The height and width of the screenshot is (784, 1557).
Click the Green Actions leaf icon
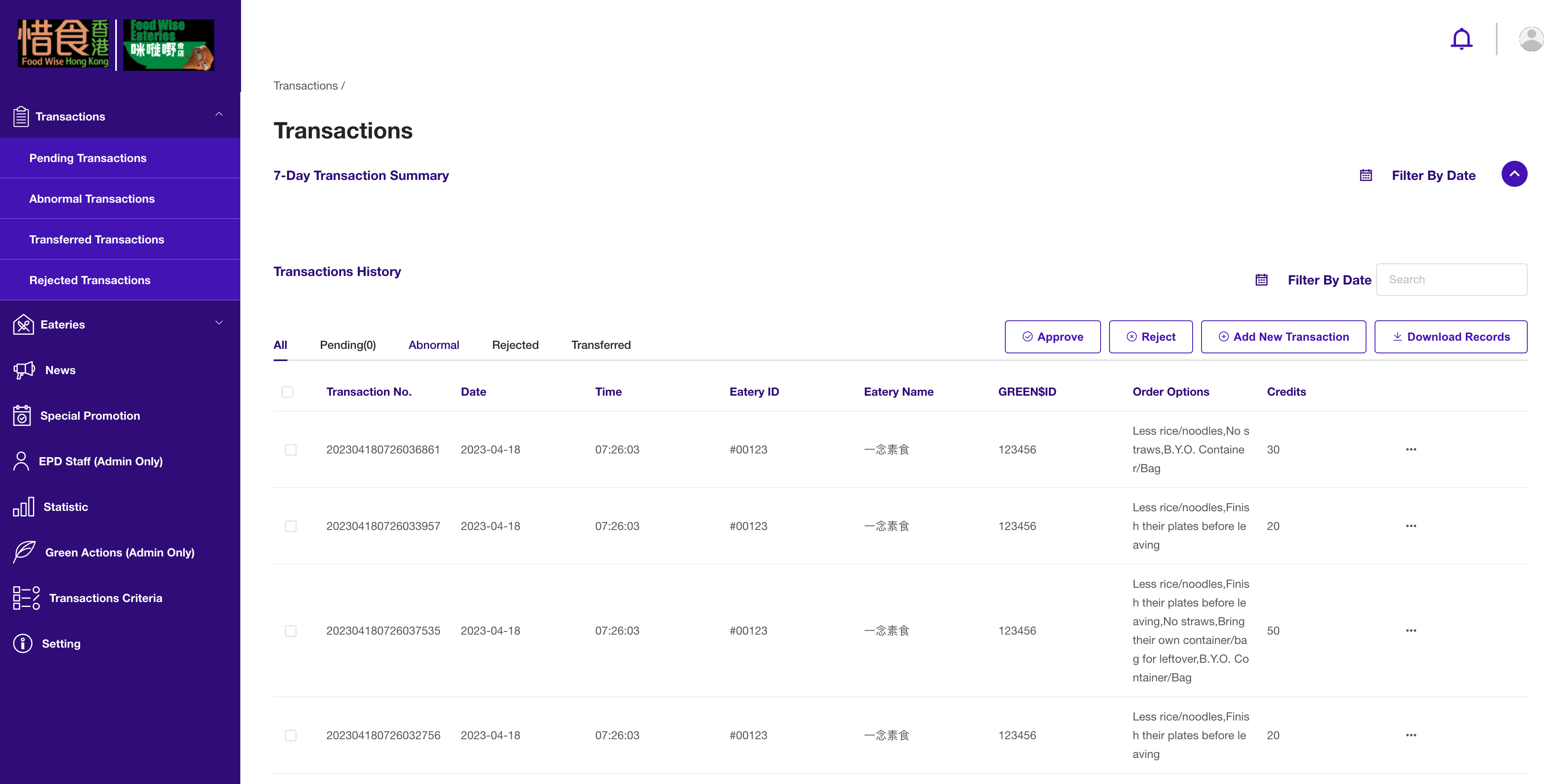pos(24,552)
